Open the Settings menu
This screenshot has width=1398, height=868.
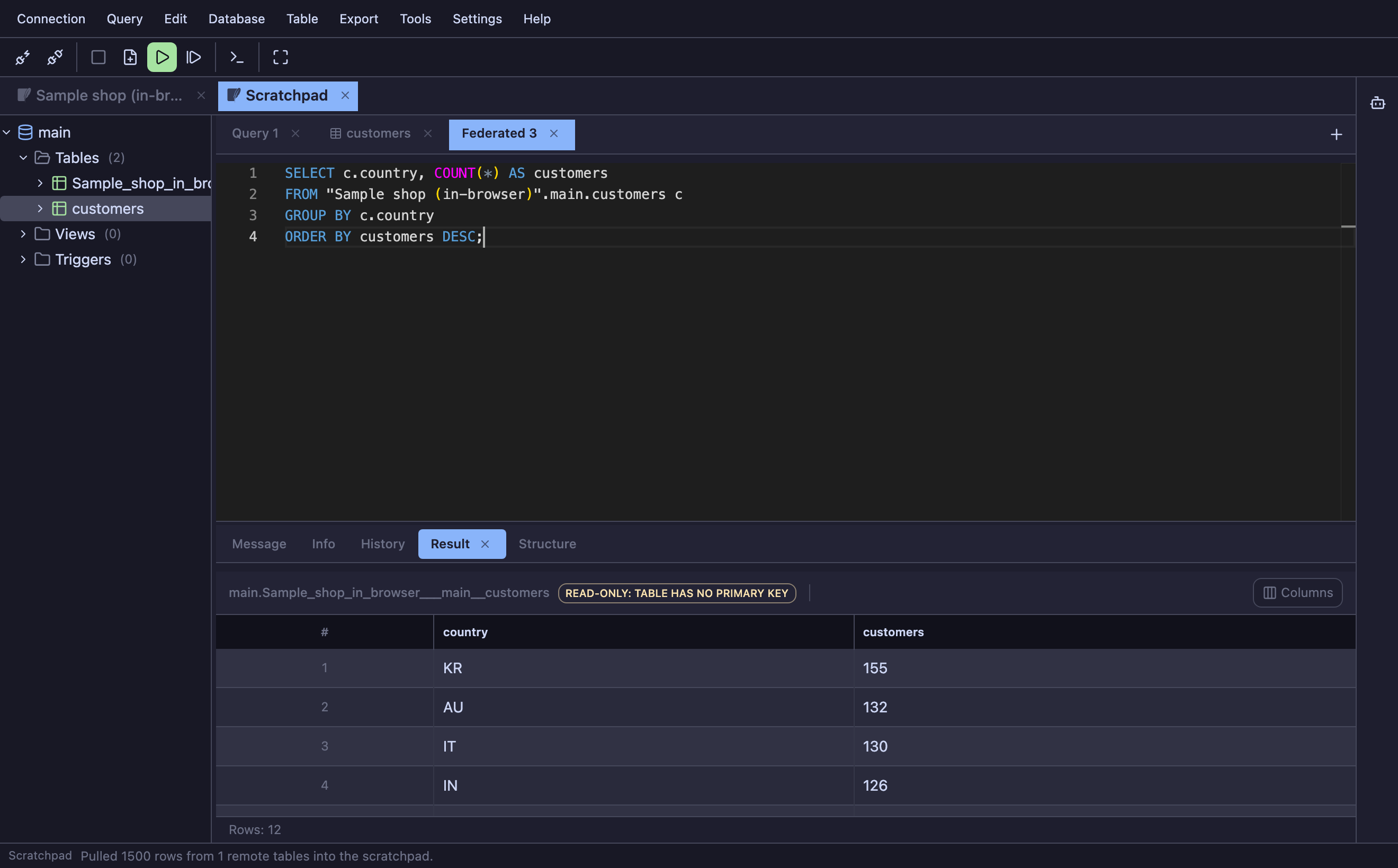[477, 19]
